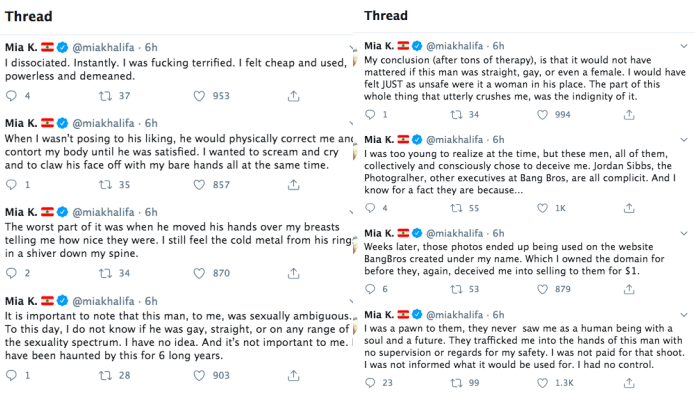Reply to the tweet with 857 likes
Image resolution: width=695 pixels, height=395 pixels.
click(11, 184)
